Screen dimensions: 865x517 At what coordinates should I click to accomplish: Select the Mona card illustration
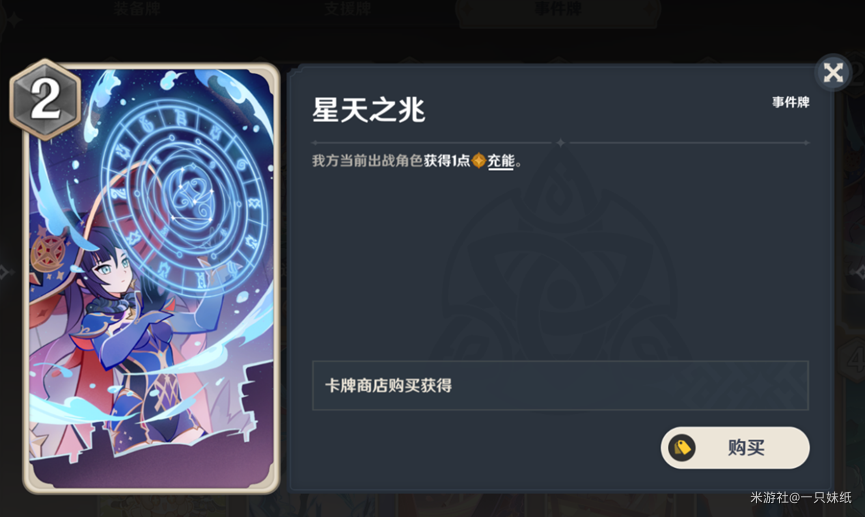tap(151, 278)
